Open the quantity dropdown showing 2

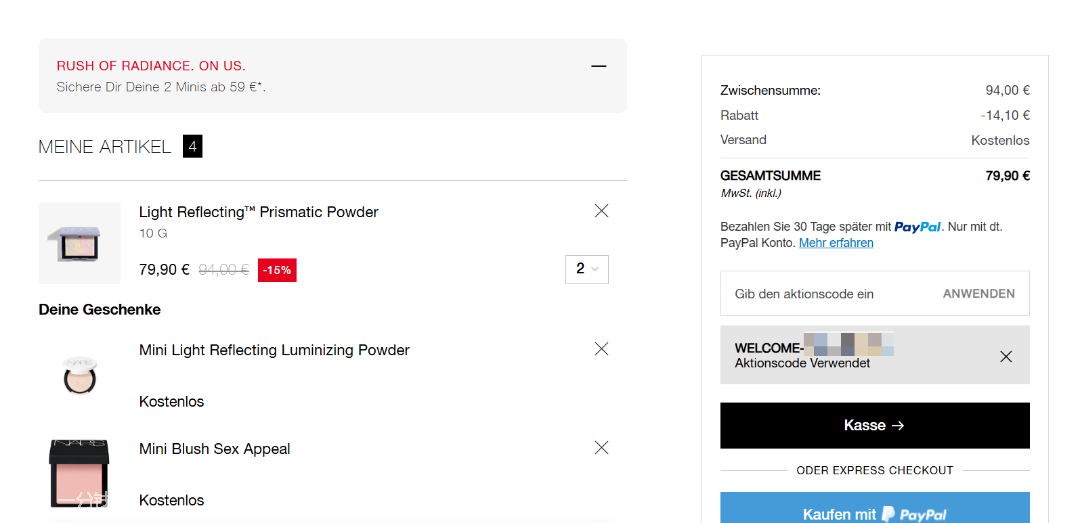[587, 269]
